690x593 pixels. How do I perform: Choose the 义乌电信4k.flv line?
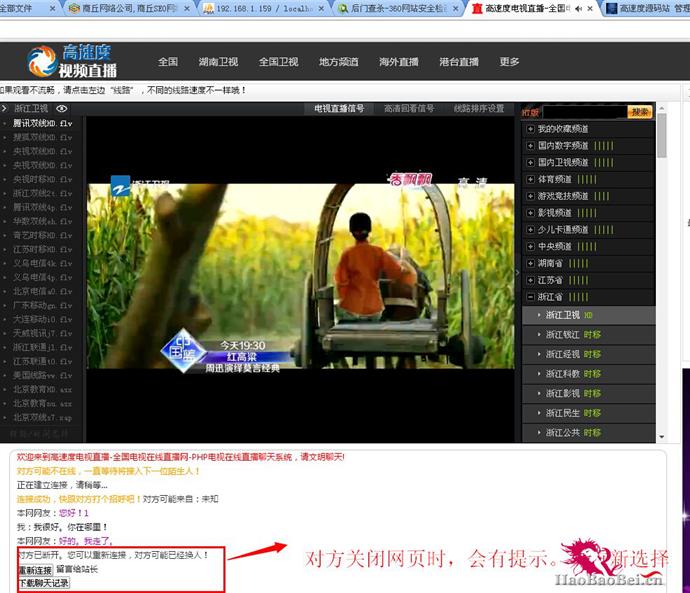(42, 264)
